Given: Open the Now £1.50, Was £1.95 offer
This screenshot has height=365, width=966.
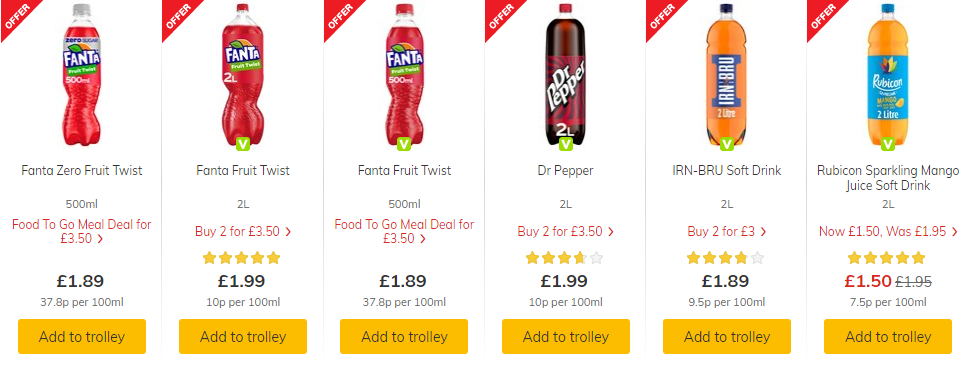Looking at the screenshot, I should point(888,232).
